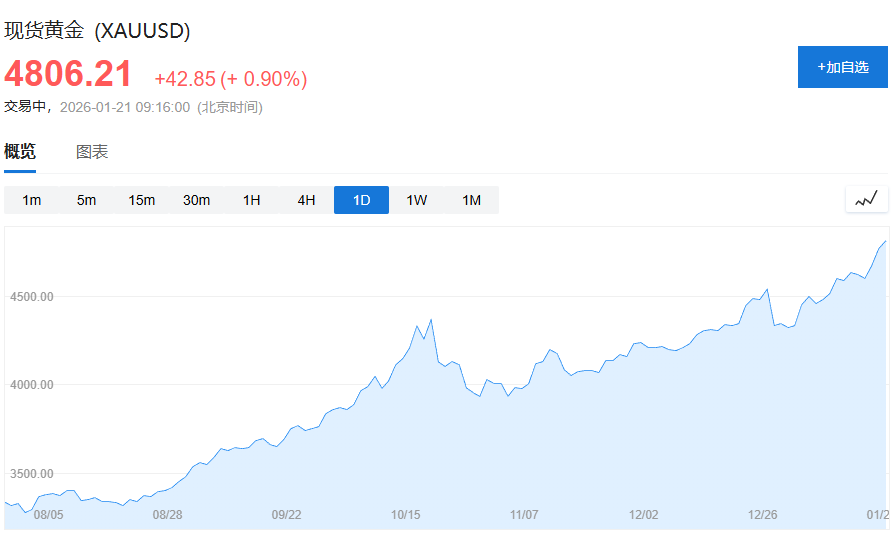This screenshot has width=892, height=535.
Task: Select the active 1D interval
Action: (x=361, y=200)
